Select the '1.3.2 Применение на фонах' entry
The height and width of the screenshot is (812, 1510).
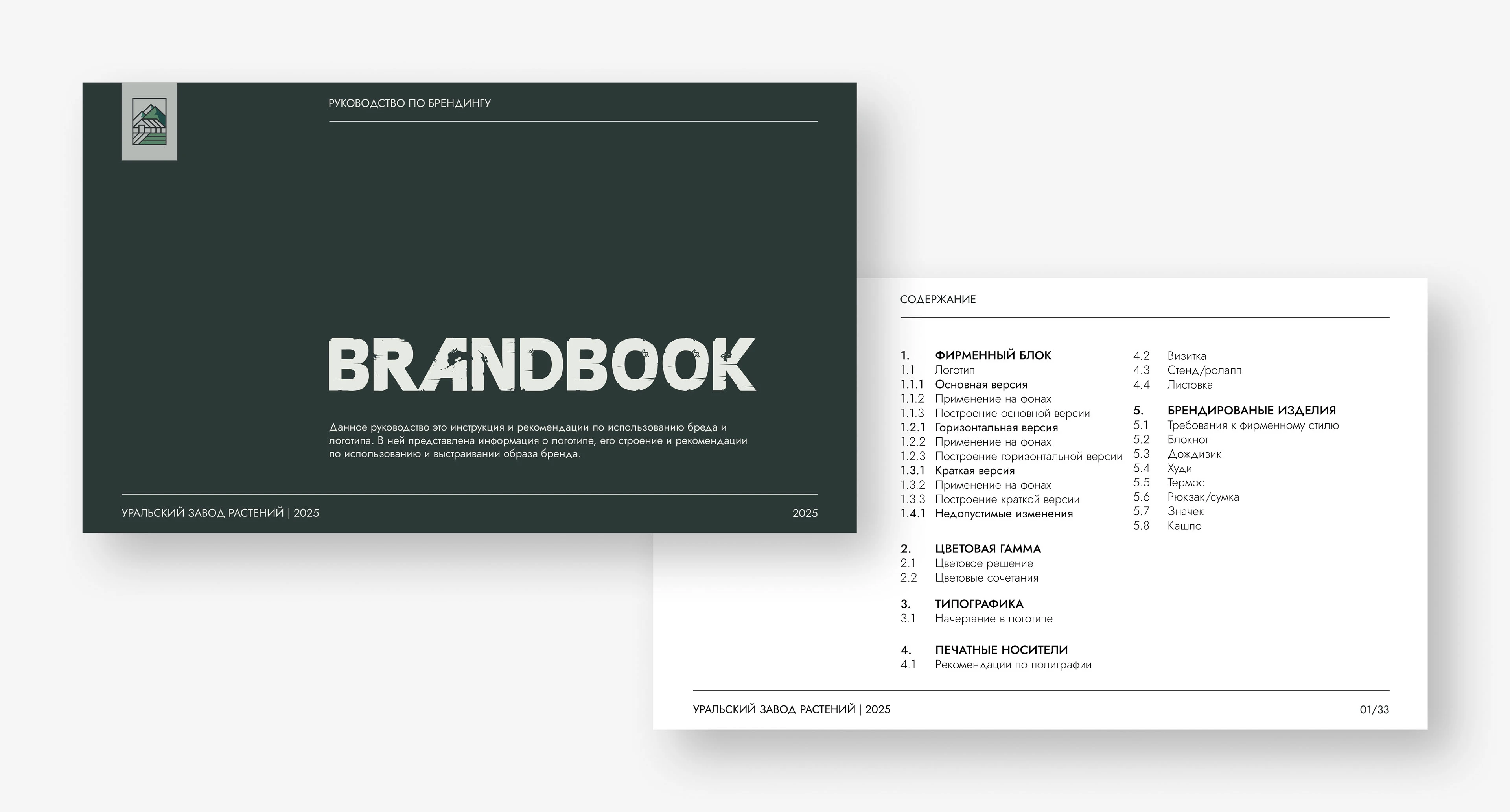tap(976, 485)
